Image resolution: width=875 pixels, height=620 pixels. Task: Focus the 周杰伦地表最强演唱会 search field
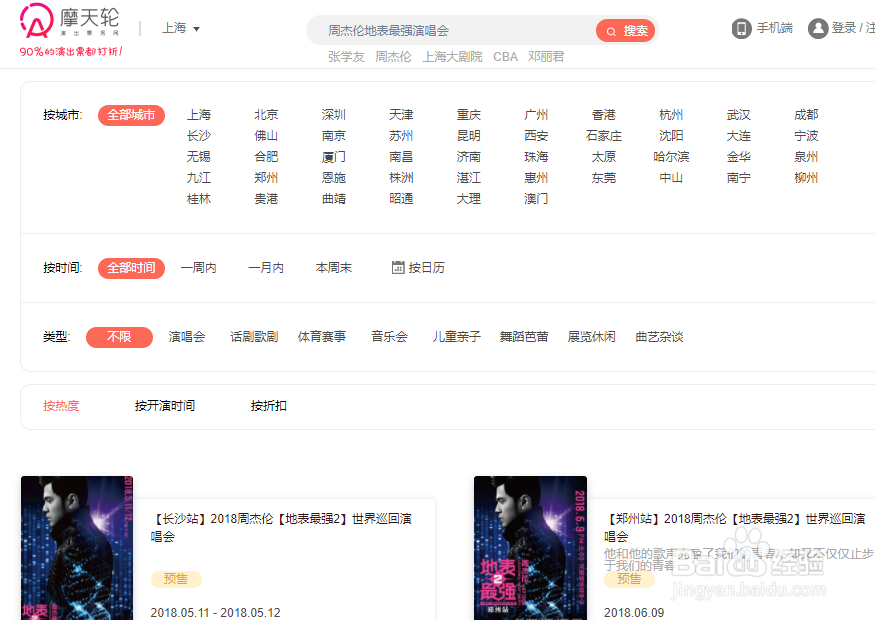coord(452,31)
